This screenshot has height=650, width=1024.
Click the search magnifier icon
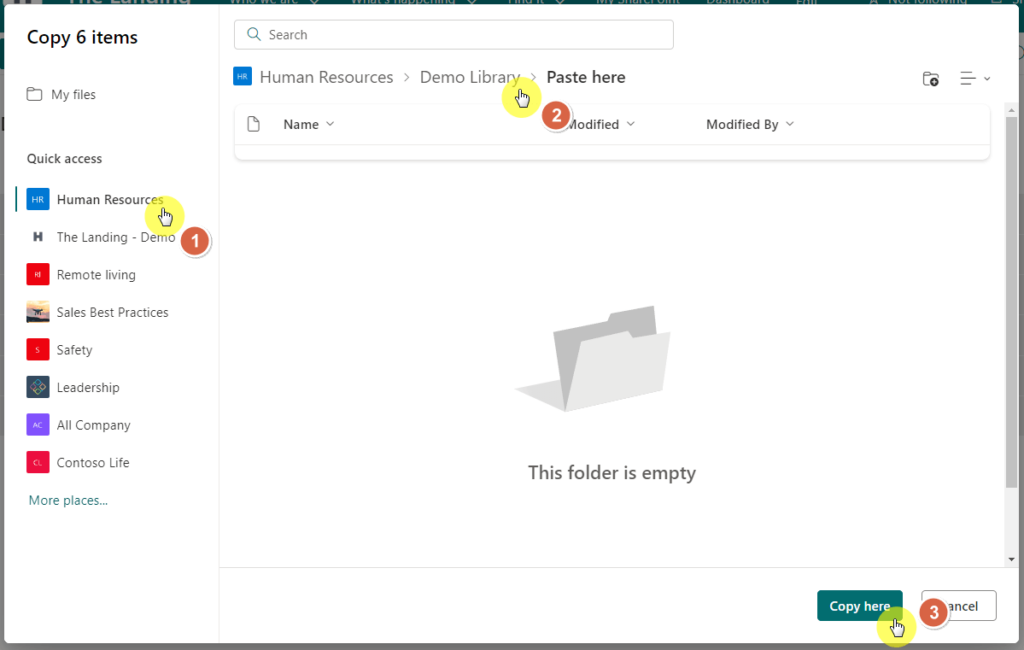pos(254,35)
